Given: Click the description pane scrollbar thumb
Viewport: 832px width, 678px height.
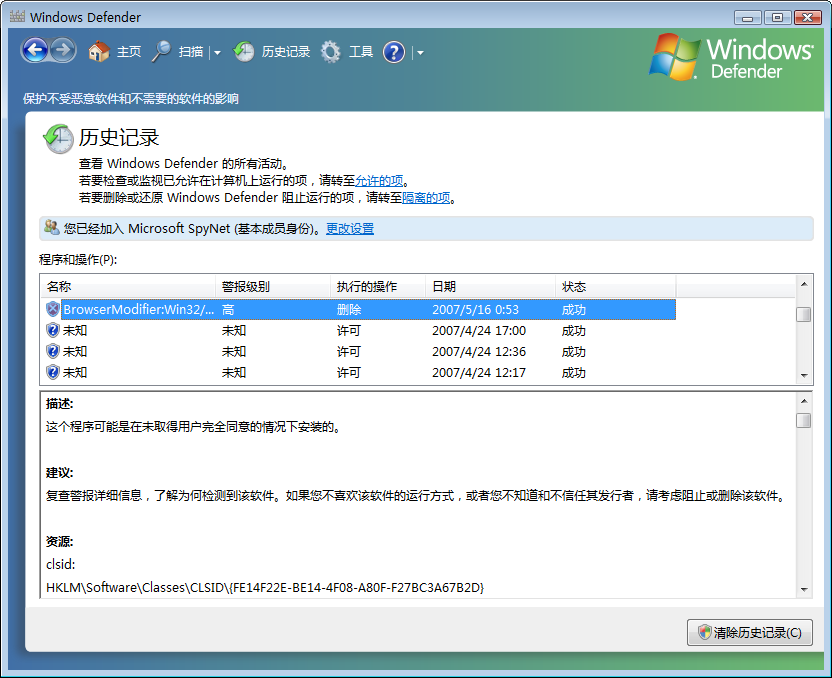Looking at the screenshot, I should point(803,420).
